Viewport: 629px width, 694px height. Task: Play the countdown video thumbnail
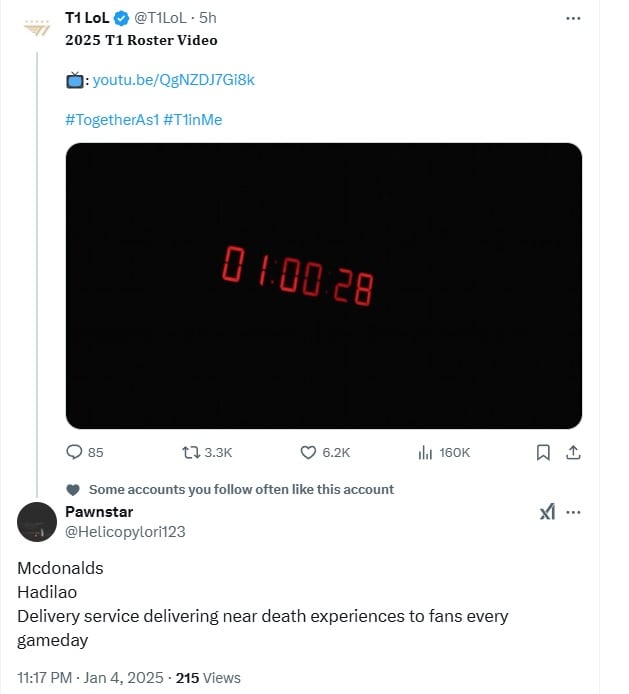[x=323, y=286]
